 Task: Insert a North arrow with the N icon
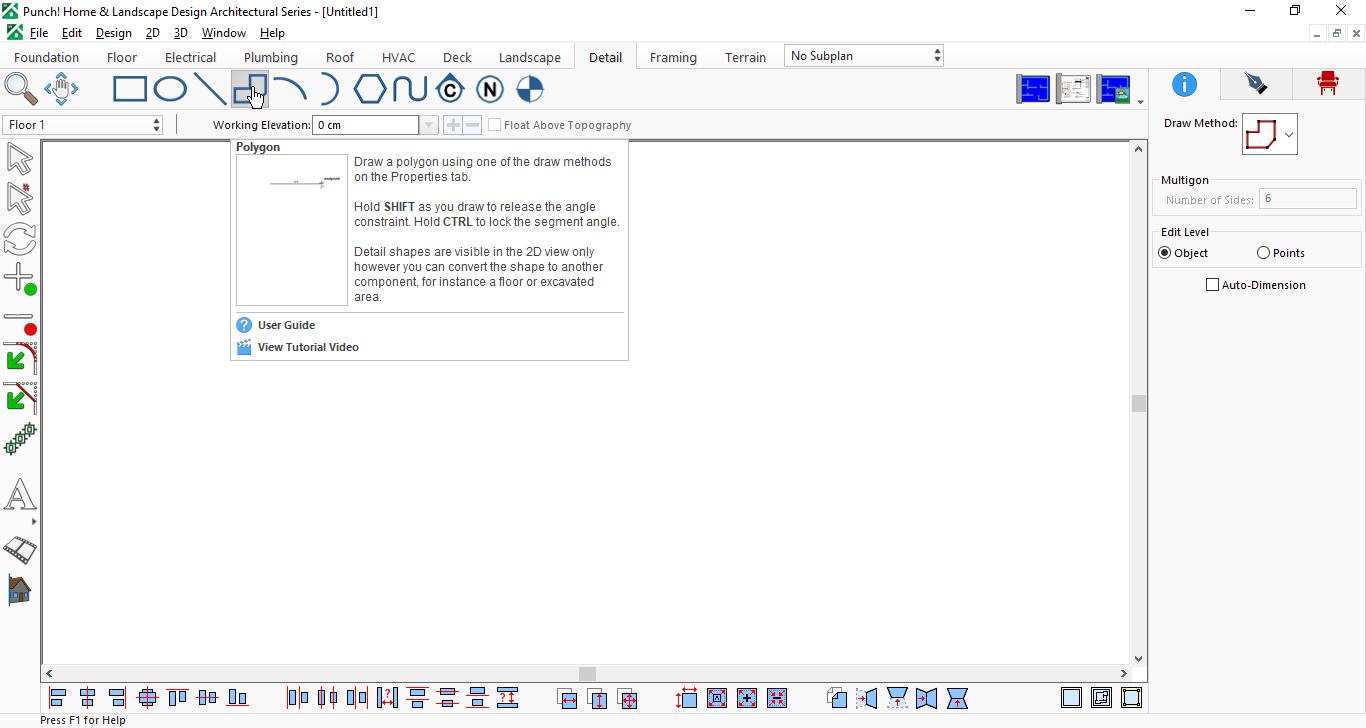(490, 89)
